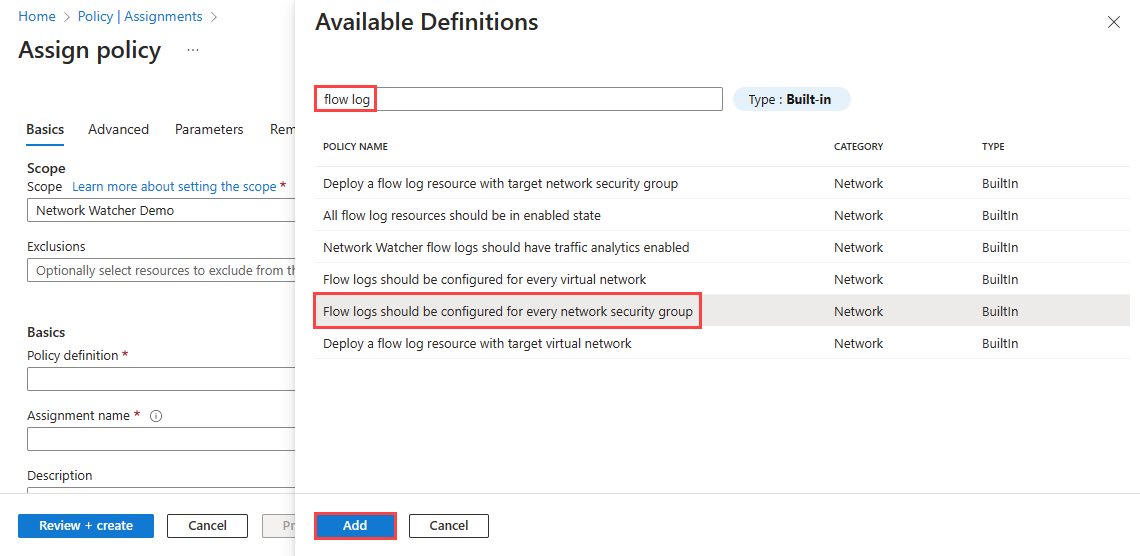
Task: Click the Add button
Action: pos(355,525)
